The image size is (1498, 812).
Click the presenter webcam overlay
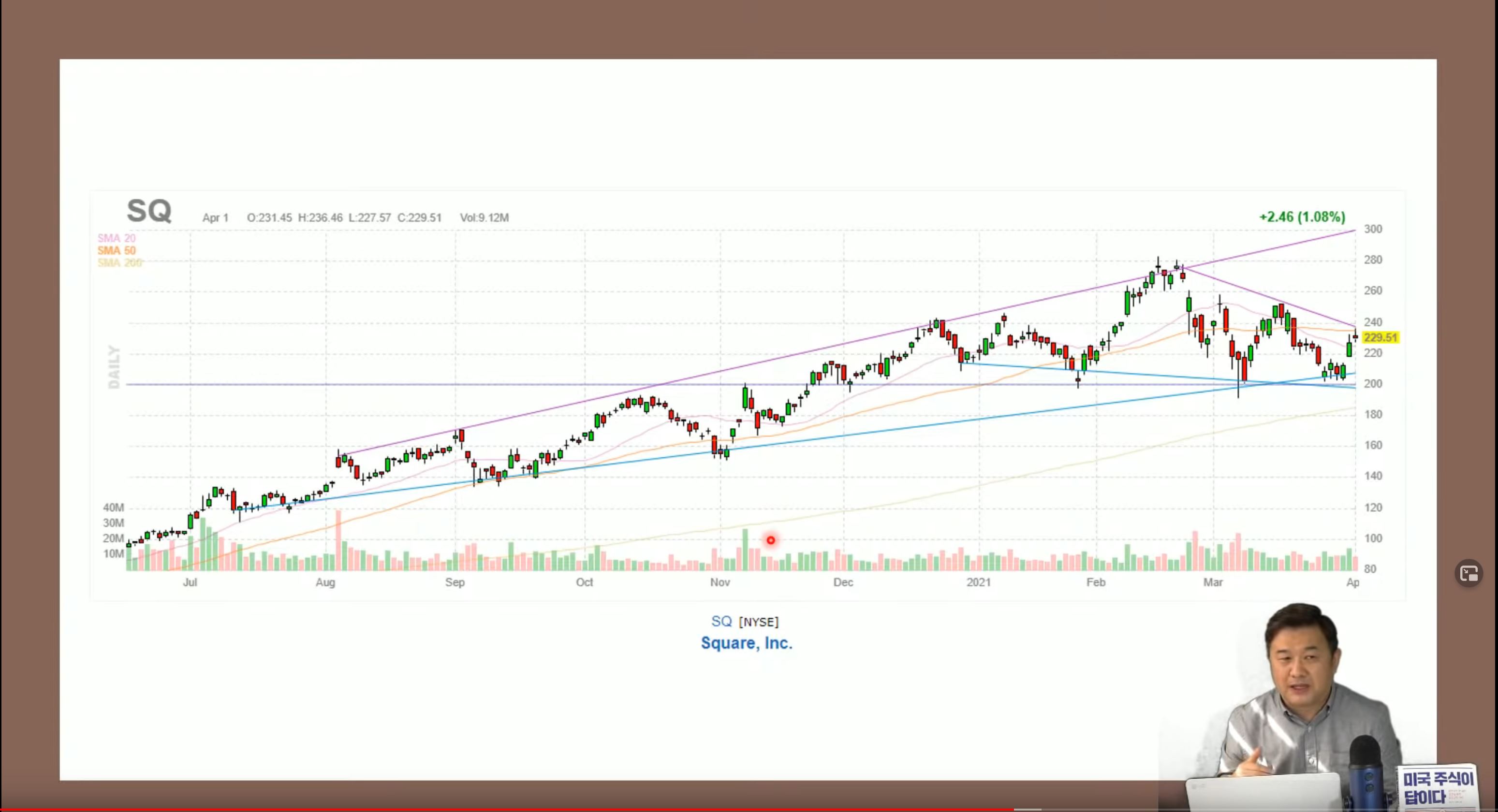pos(1303,697)
